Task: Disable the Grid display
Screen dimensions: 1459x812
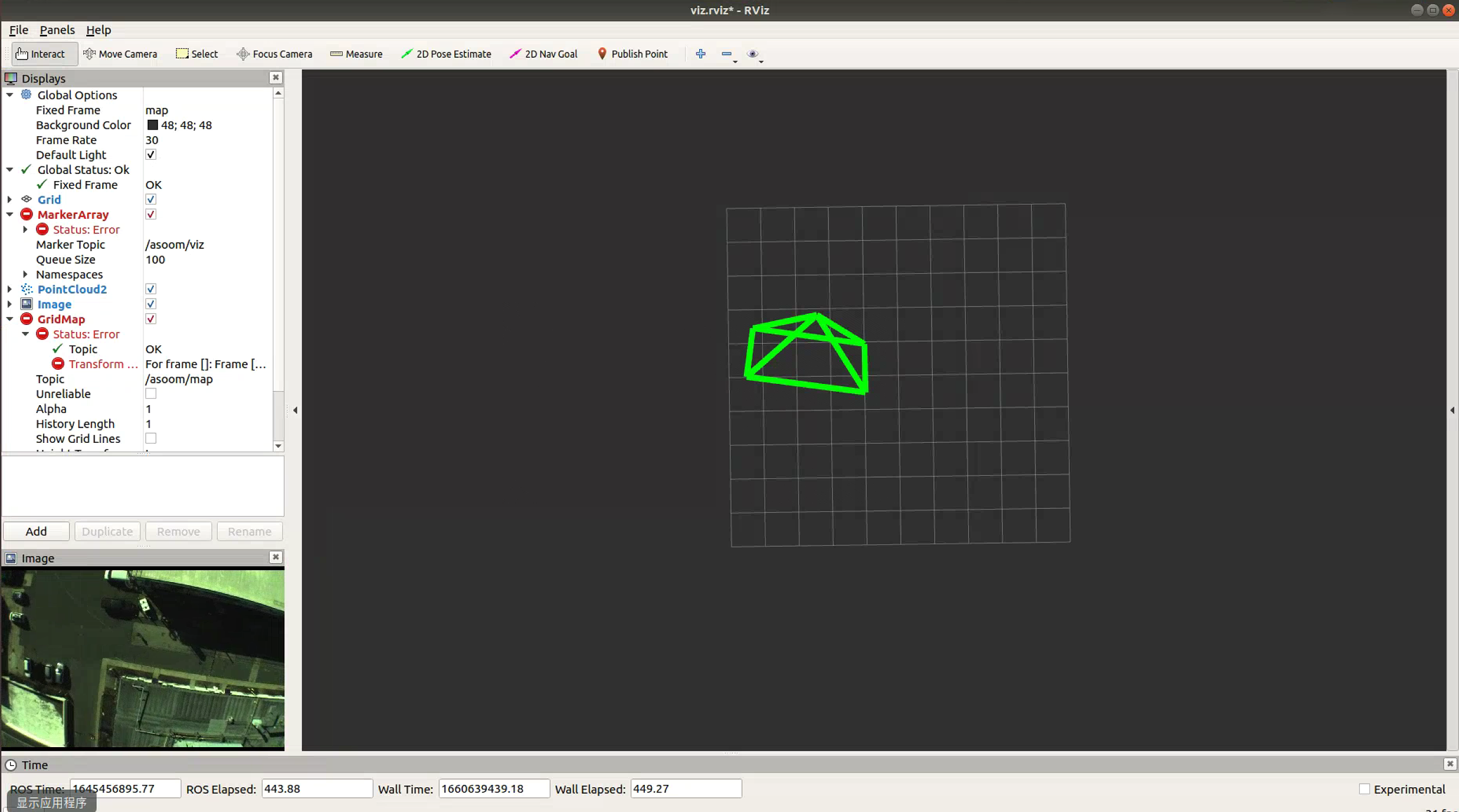Action: [x=150, y=199]
